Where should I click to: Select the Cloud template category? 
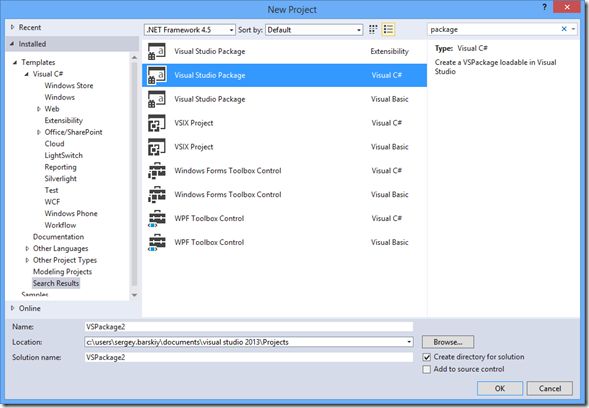(54, 144)
